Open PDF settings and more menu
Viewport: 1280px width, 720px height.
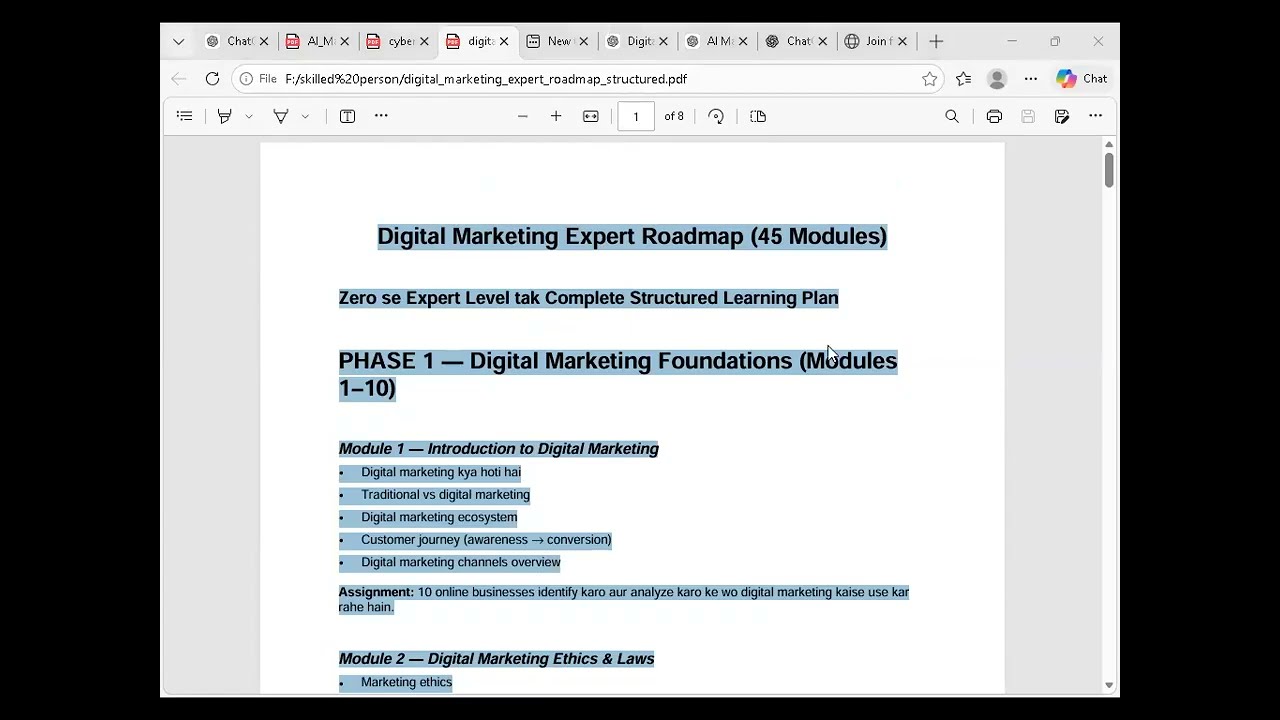(1096, 116)
